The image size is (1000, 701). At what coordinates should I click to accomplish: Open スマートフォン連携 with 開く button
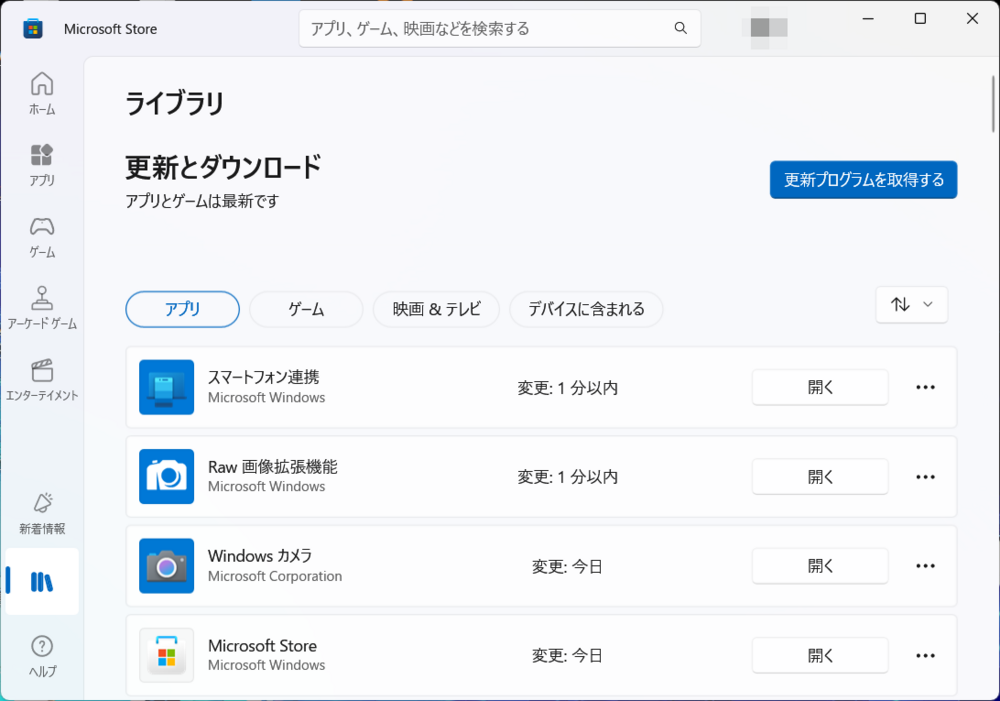[820, 387]
